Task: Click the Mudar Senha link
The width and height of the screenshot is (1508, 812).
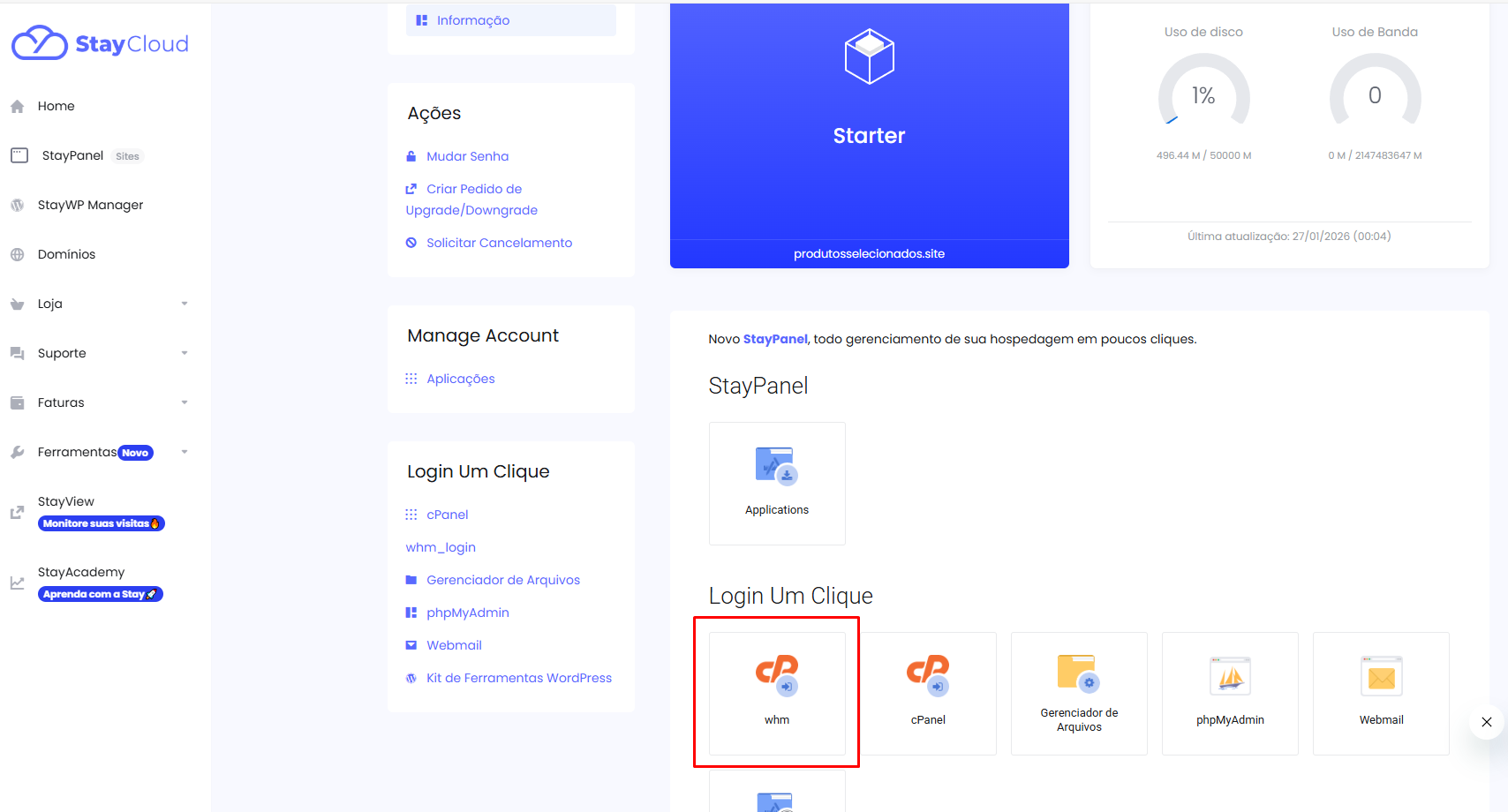Action: coord(467,156)
